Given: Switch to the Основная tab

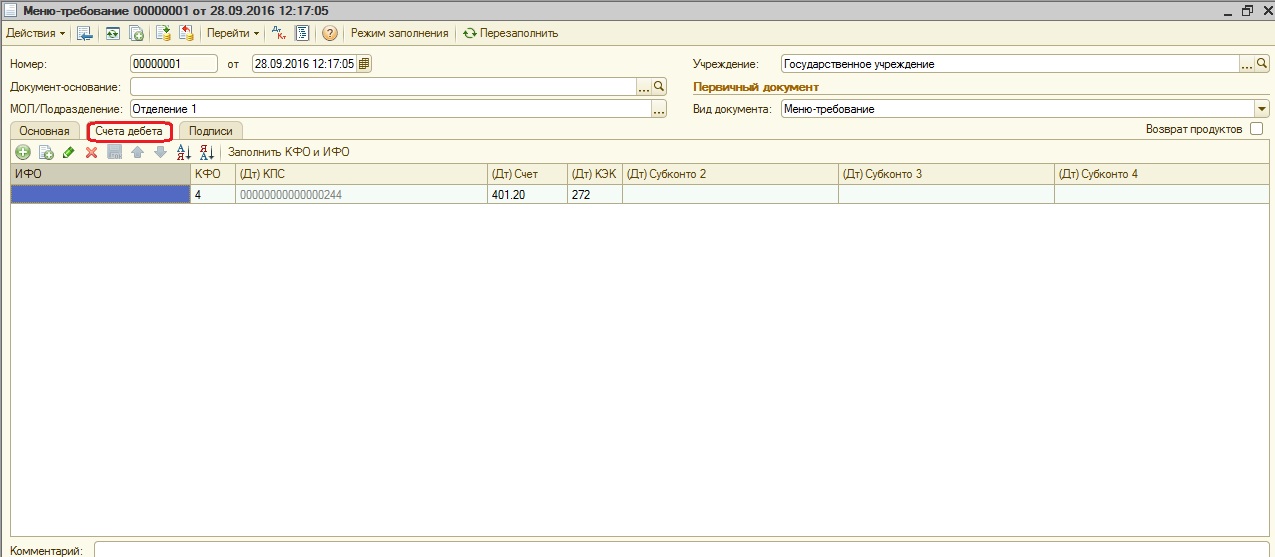Looking at the screenshot, I should click(44, 131).
